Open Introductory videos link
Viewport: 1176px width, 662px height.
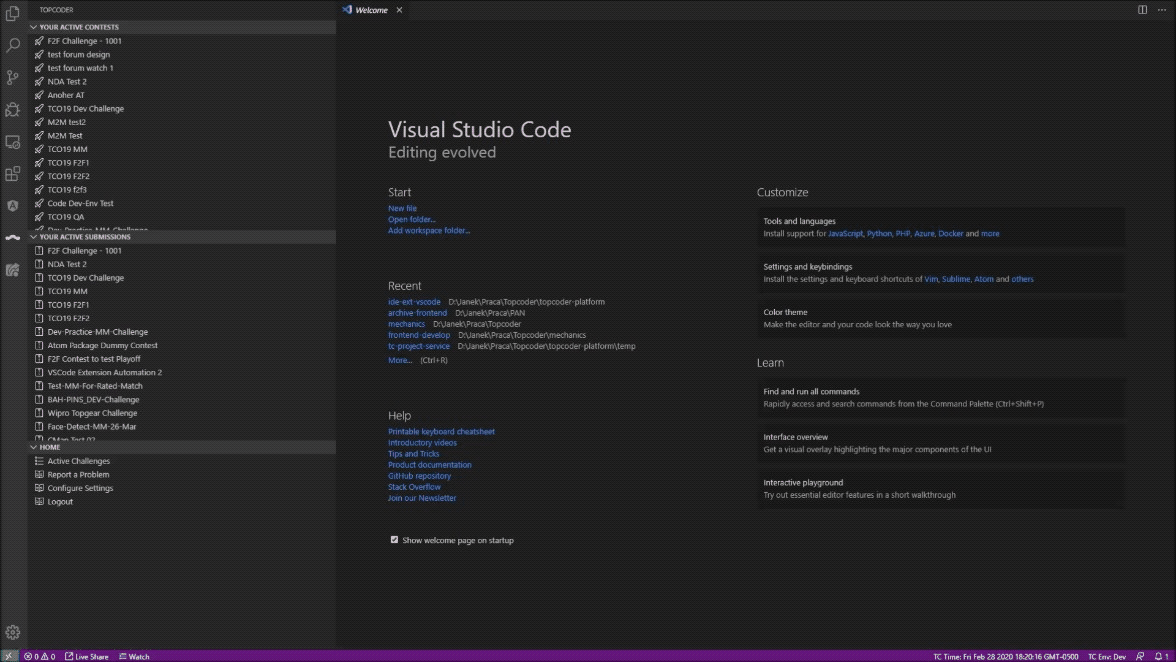click(422, 443)
